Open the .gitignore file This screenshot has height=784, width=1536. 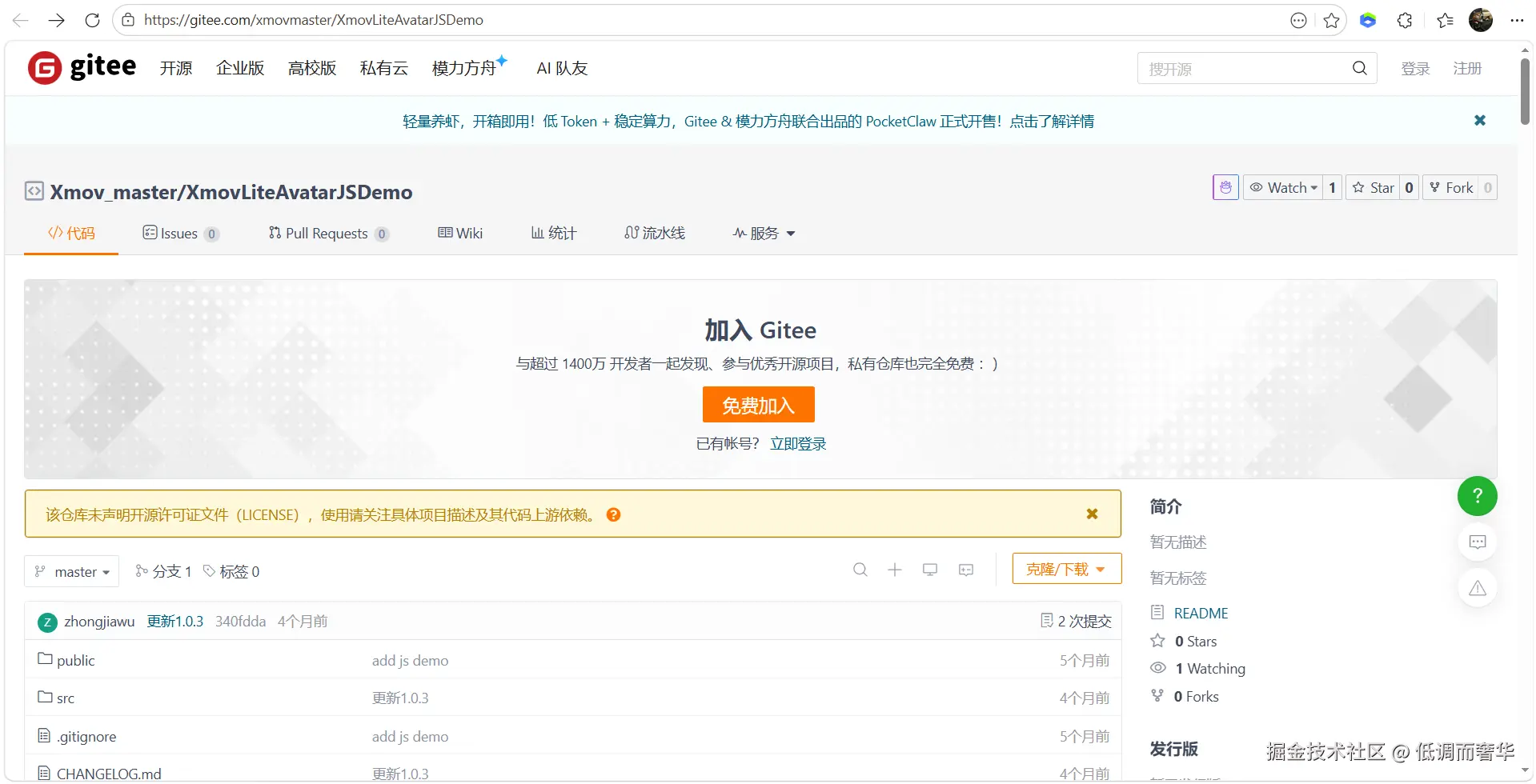point(86,736)
